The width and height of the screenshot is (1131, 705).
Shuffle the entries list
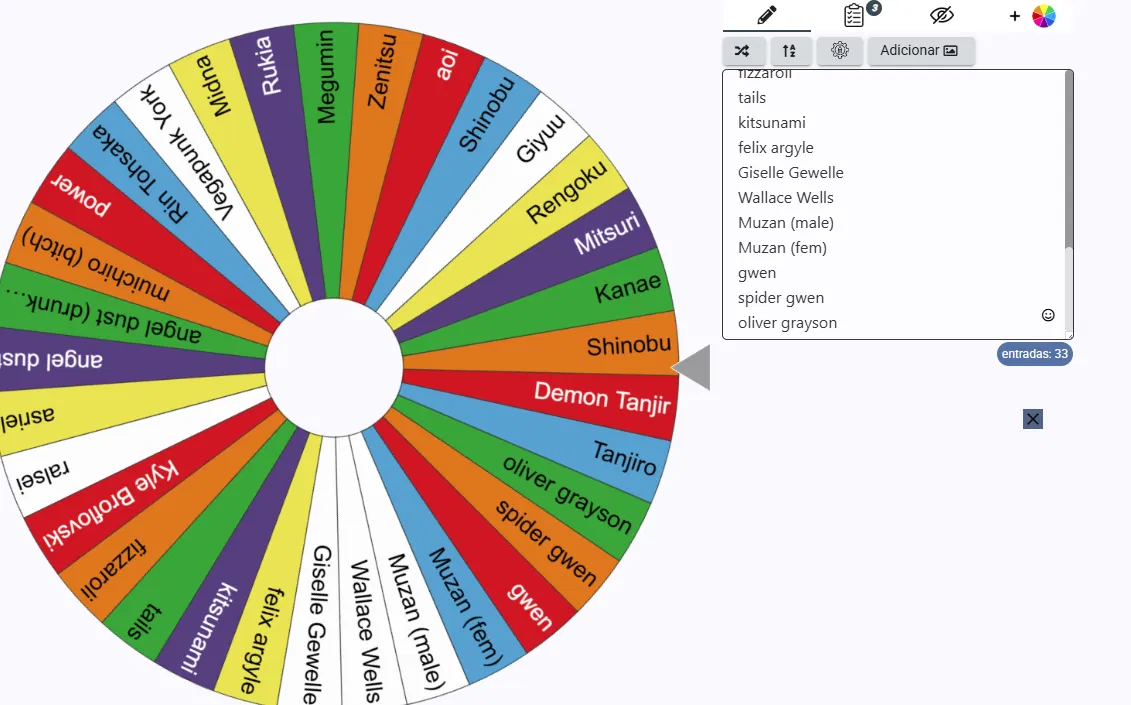click(x=744, y=51)
